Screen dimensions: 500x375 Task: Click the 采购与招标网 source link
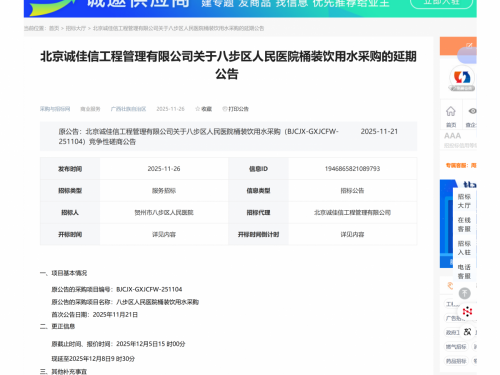pos(55,109)
